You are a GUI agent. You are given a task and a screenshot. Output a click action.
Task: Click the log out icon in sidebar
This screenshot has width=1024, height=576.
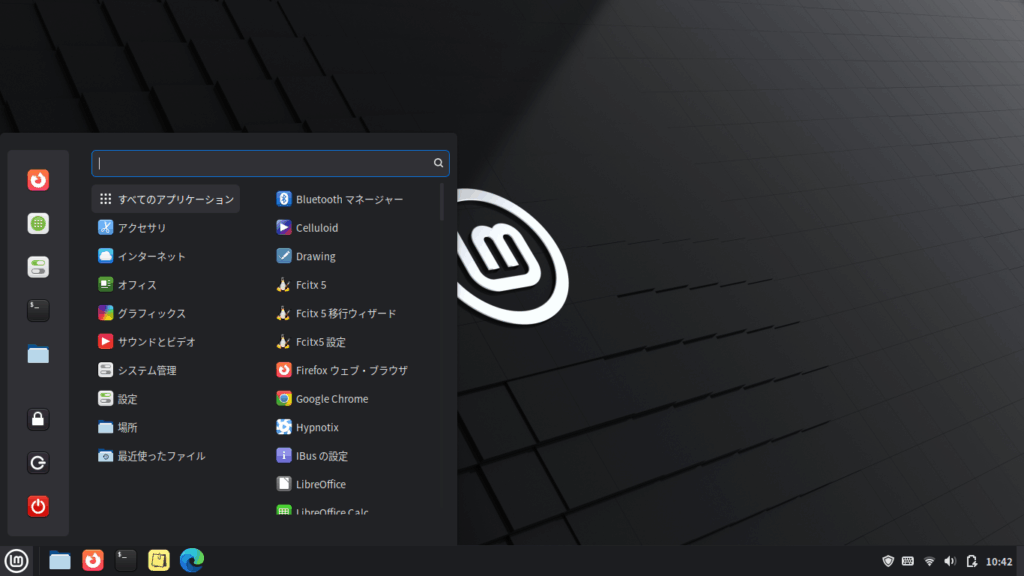[38, 463]
